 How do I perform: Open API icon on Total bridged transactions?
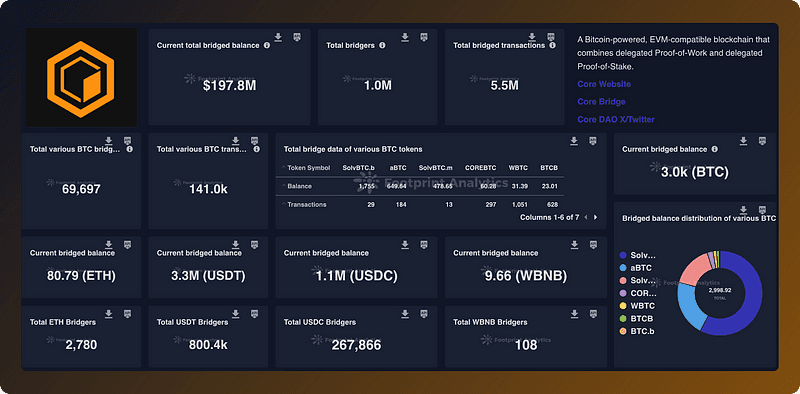coord(551,37)
